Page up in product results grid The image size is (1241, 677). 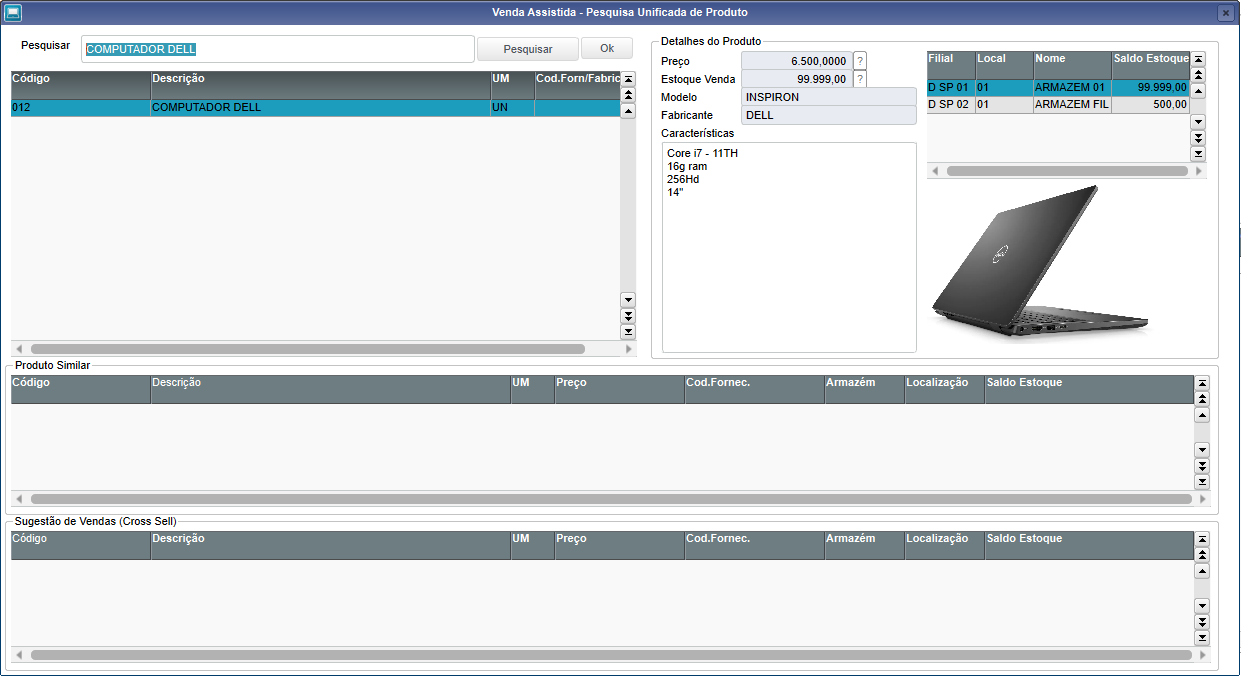click(x=628, y=95)
